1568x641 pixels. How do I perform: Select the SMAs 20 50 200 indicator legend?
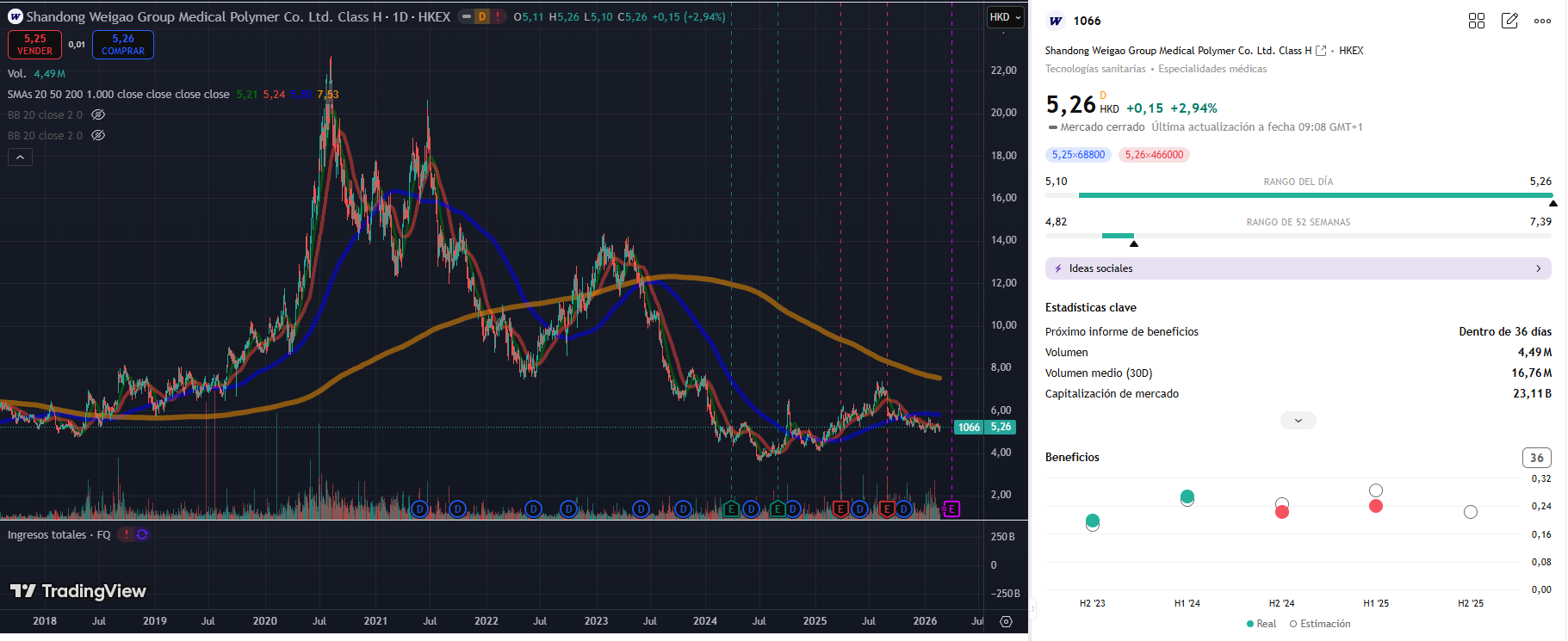[x=119, y=94]
